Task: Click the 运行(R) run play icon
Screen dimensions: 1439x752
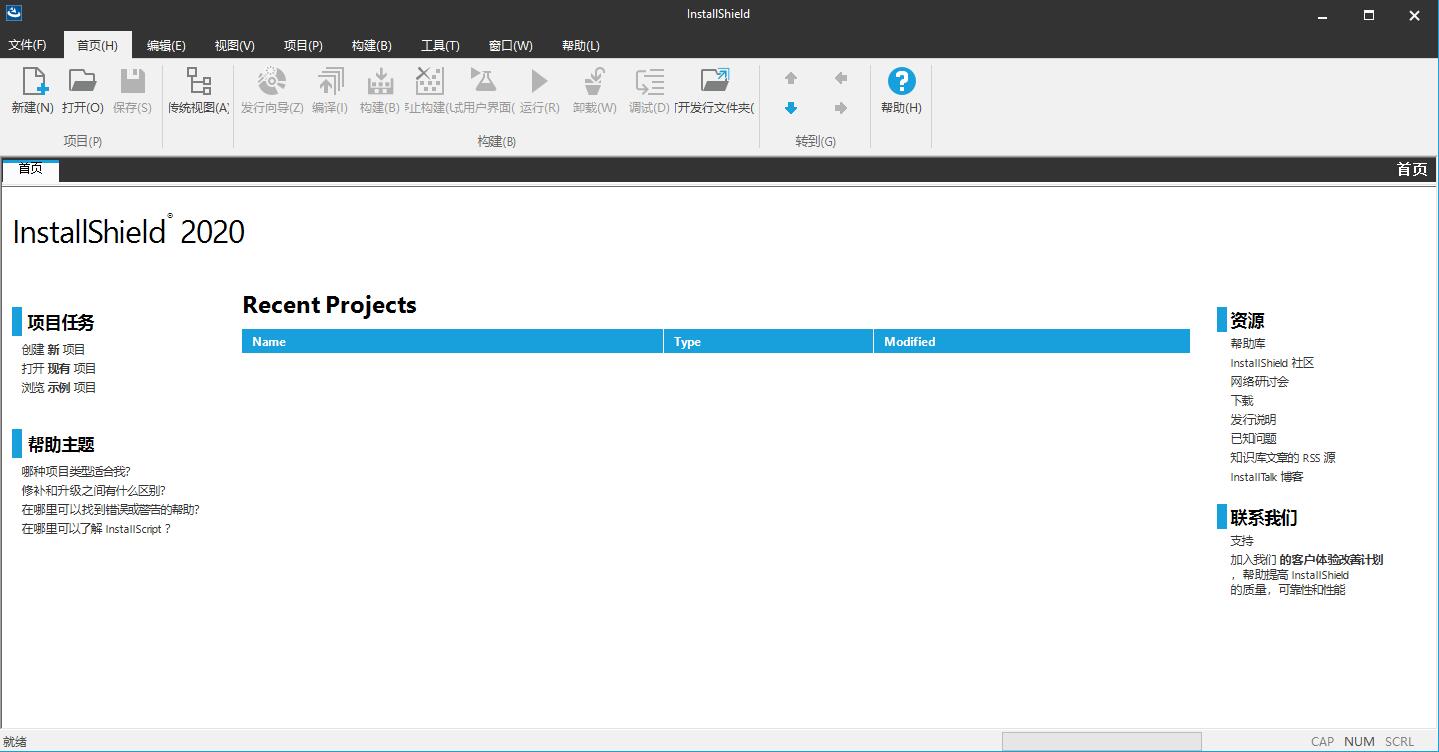Action: (x=539, y=81)
